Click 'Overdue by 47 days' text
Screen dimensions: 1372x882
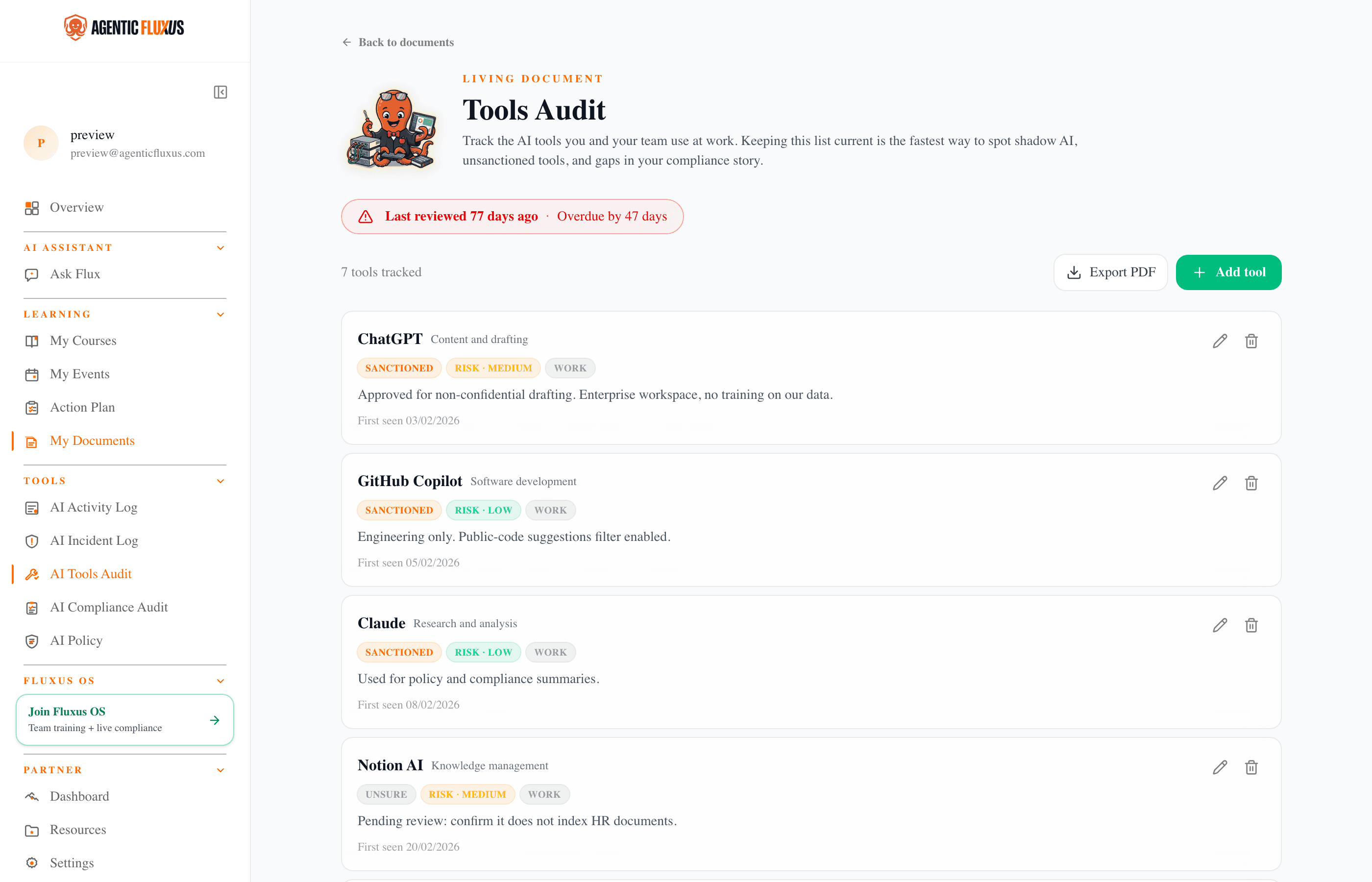[x=612, y=217]
